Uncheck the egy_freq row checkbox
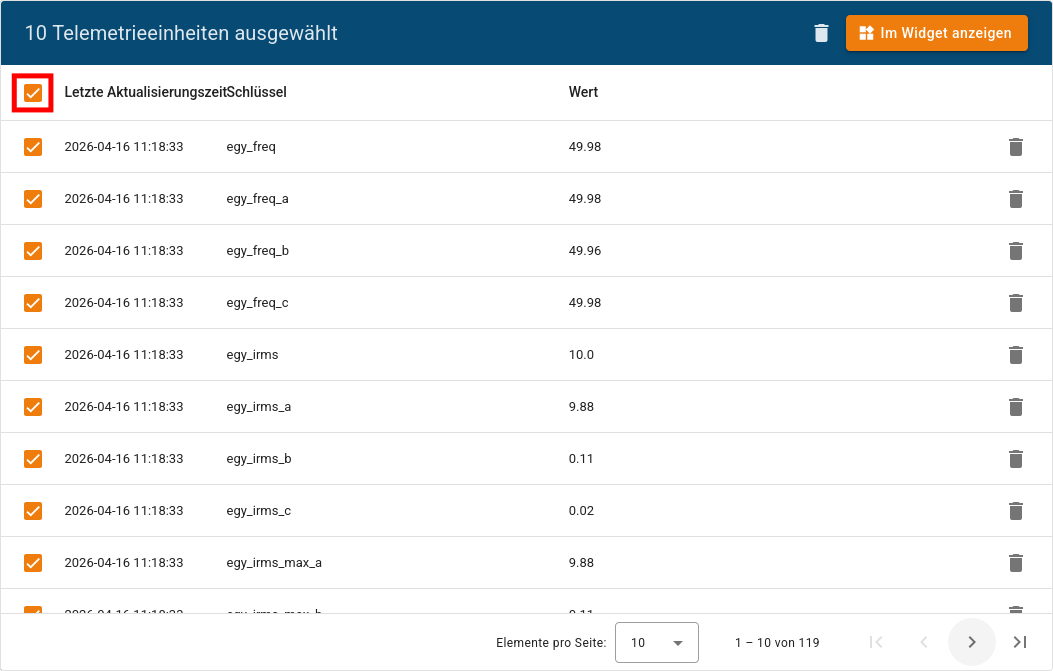 (33, 147)
